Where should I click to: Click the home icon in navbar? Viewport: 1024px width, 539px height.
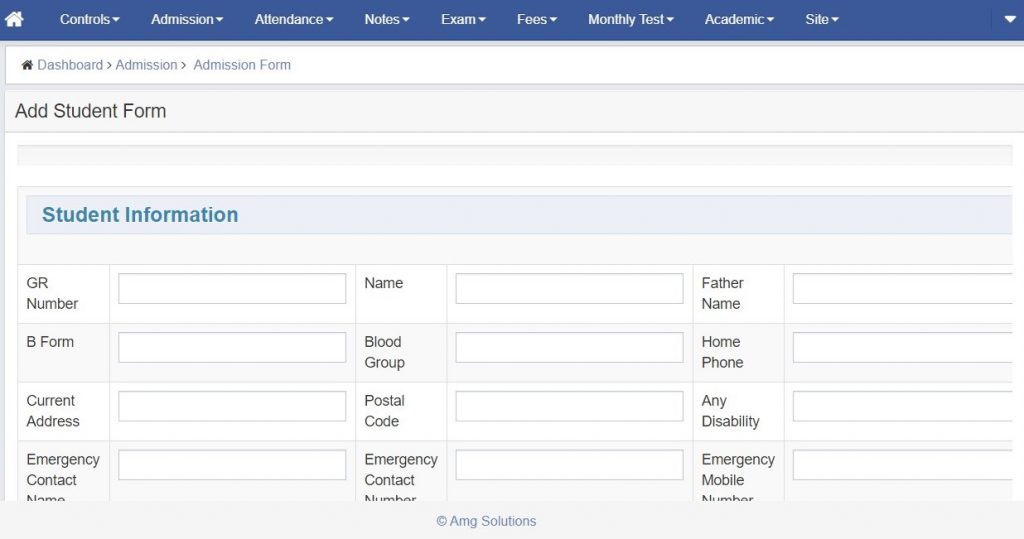pos(14,19)
